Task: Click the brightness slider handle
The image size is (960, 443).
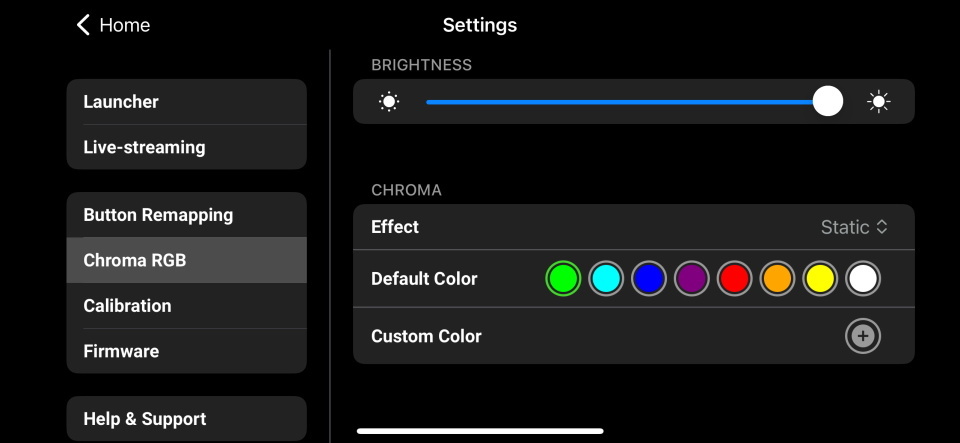Action: 827,101
